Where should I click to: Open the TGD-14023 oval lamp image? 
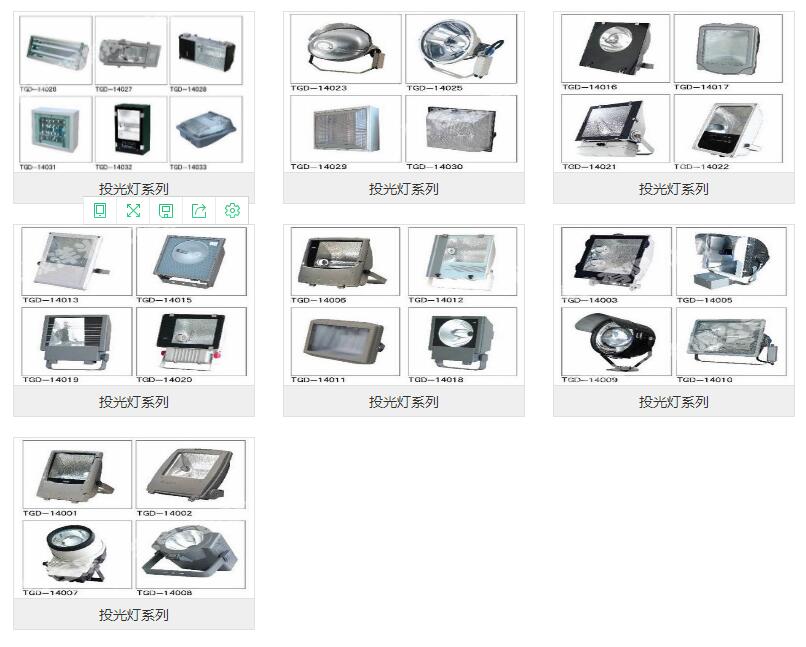(345, 49)
